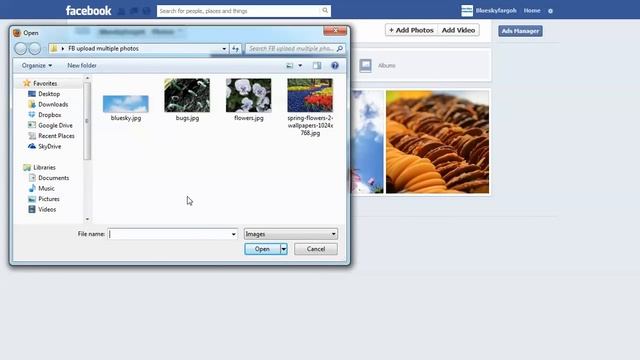Screen dimensions: 640x360
Task: Click the navigation pane scroll down arrow
Action: click(x=87, y=219)
